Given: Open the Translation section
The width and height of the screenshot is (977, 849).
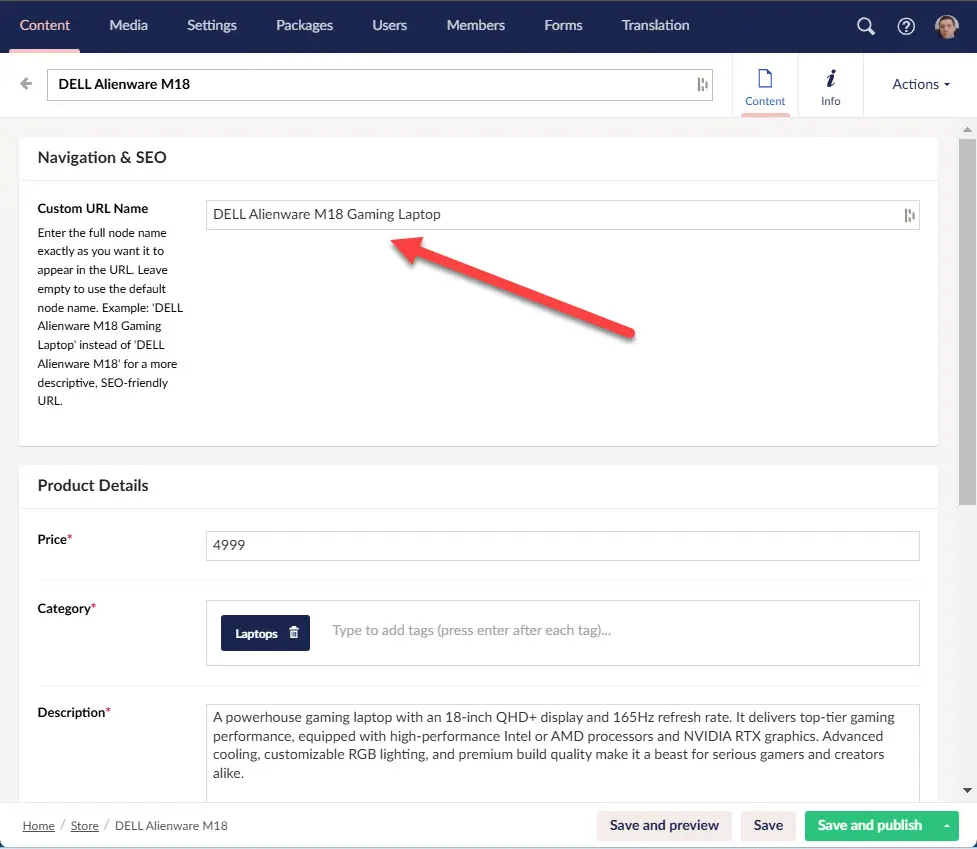Looking at the screenshot, I should 655,25.
